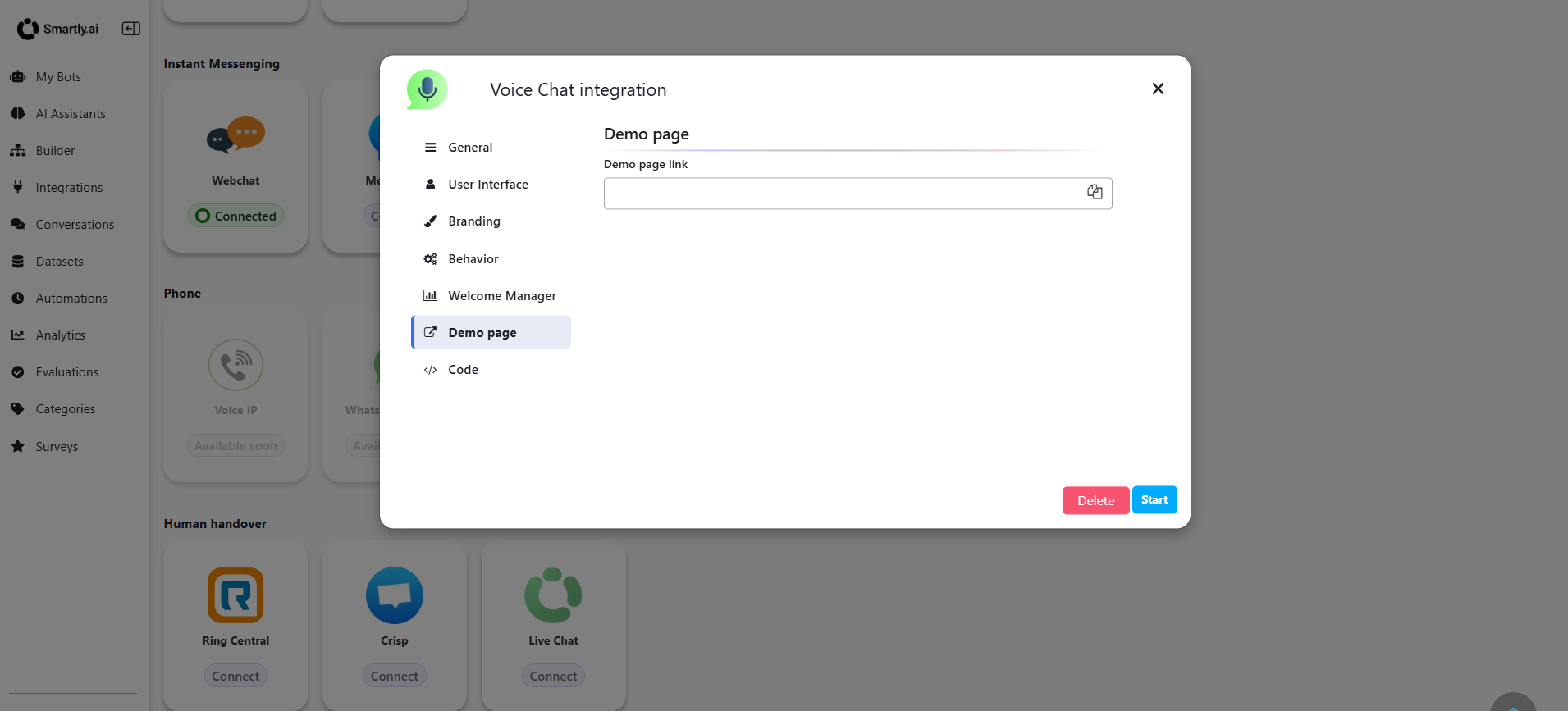Open the Datasets section
This screenshot has height=711, width=1568.
[x=59, y=262]
